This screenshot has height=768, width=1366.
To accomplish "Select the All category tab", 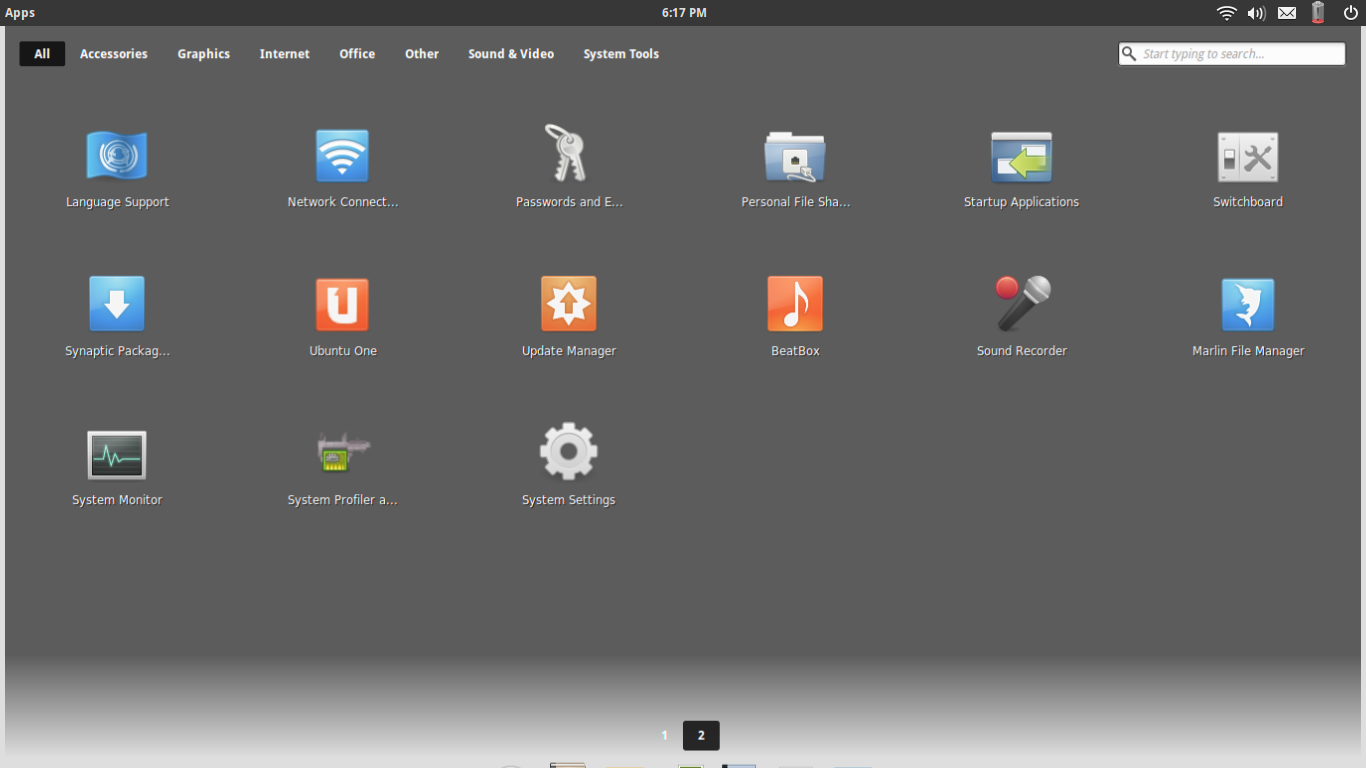I will (x=42, y=54).
